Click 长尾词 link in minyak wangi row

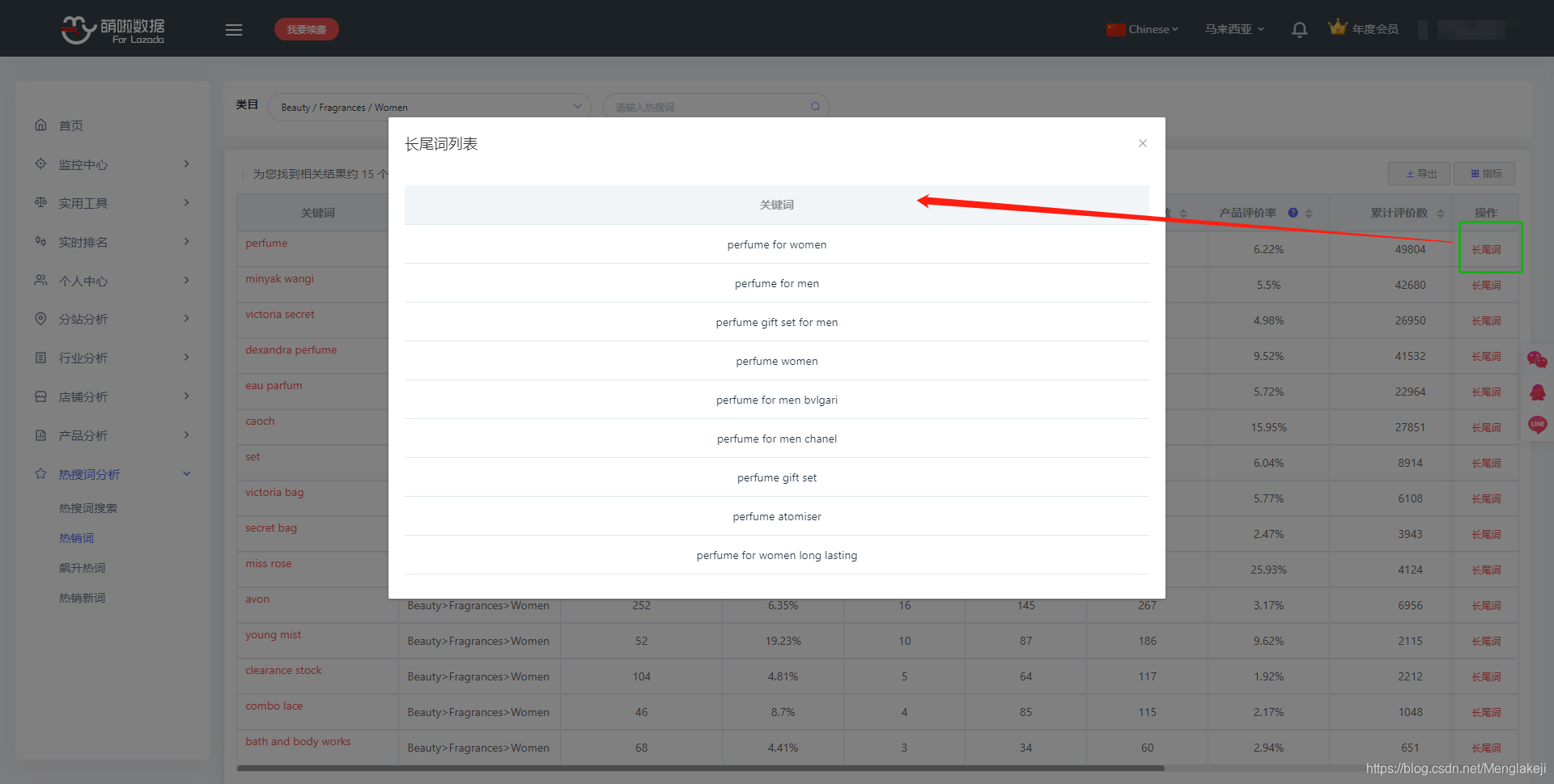click(x=1486, y=285)
